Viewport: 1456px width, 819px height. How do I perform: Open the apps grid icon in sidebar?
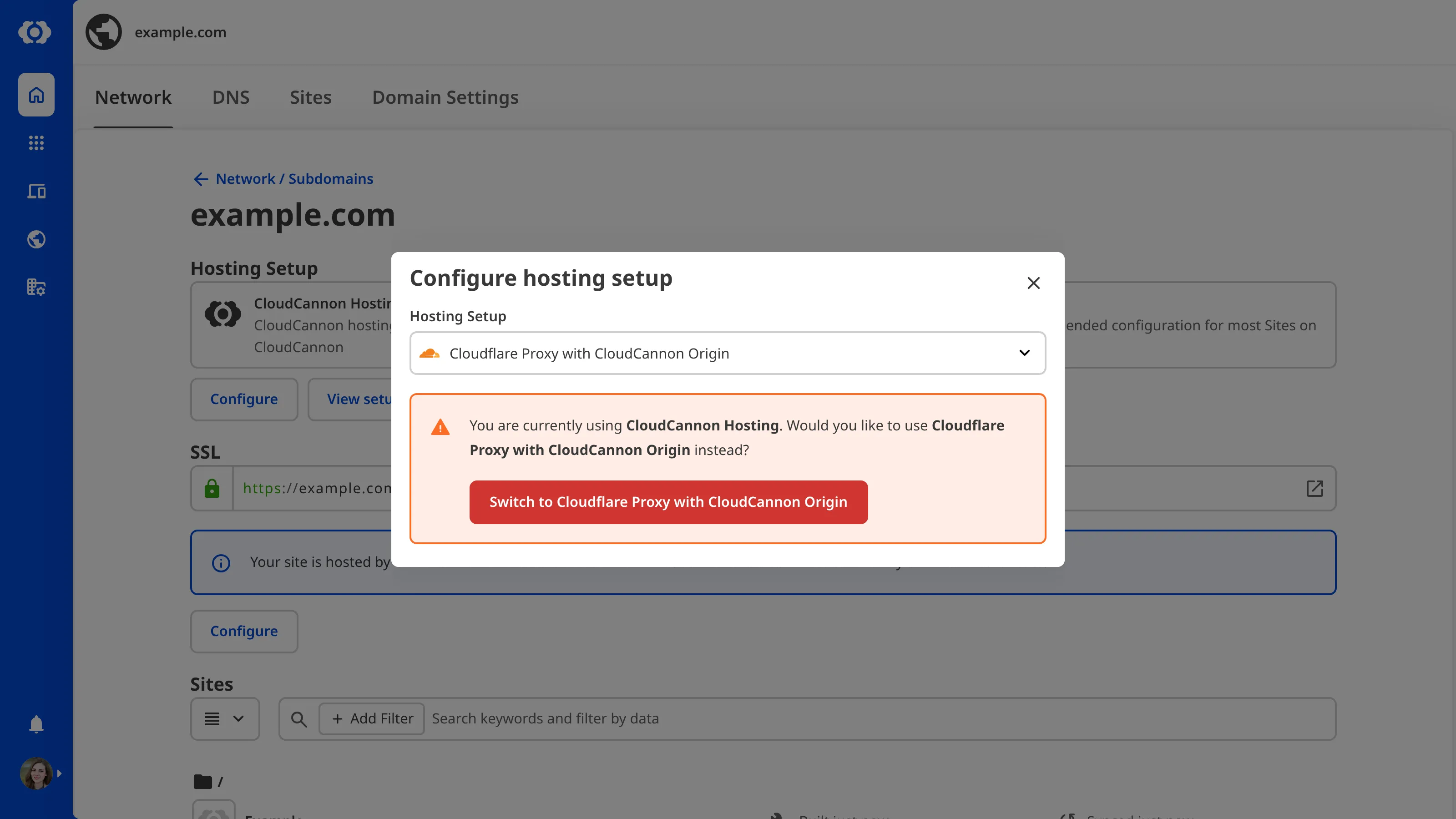click(x=35, y=142)
